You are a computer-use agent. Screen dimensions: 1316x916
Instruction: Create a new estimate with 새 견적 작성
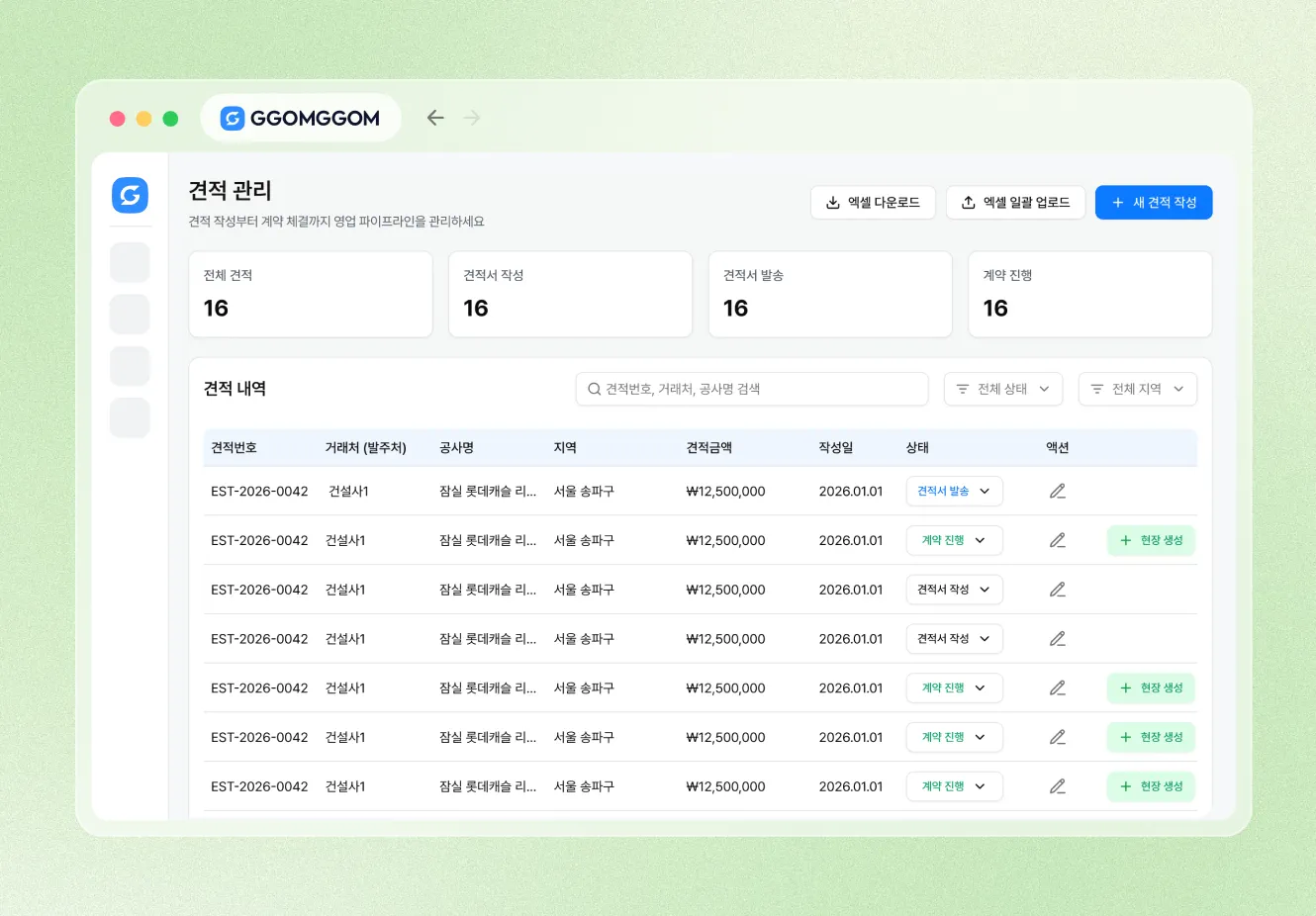[1154, 203]
